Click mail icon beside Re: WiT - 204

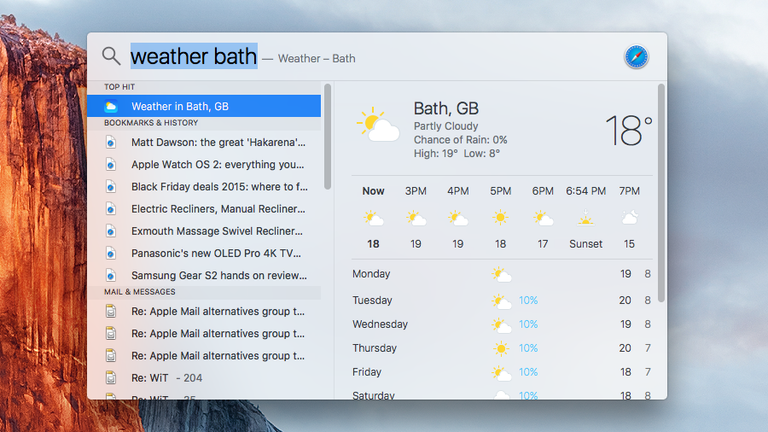(x=111, y=378)
